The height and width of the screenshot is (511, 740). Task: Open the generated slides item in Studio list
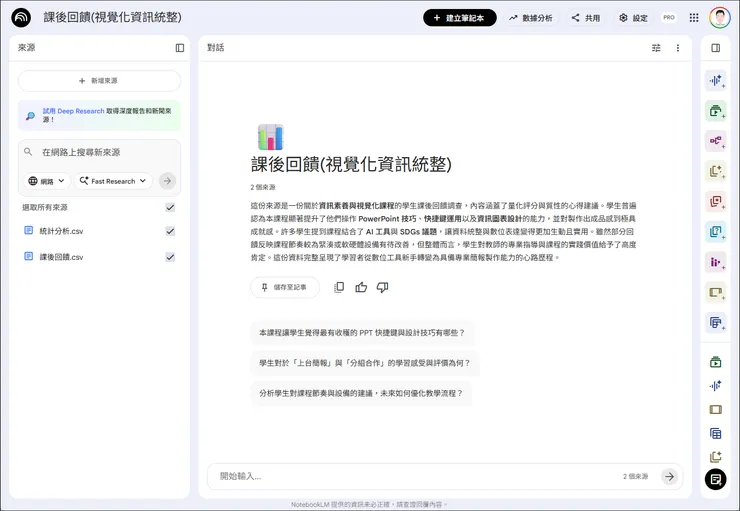[715, 409]
